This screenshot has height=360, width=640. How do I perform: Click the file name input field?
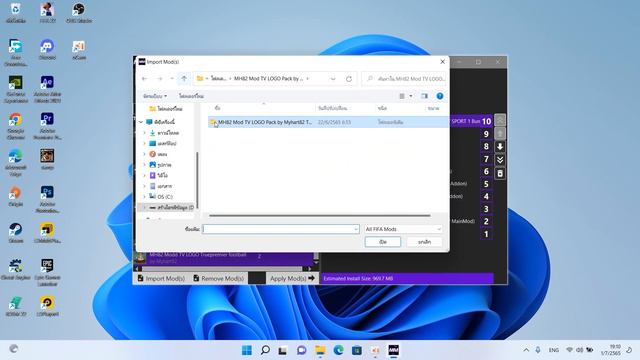pos(281,229)
